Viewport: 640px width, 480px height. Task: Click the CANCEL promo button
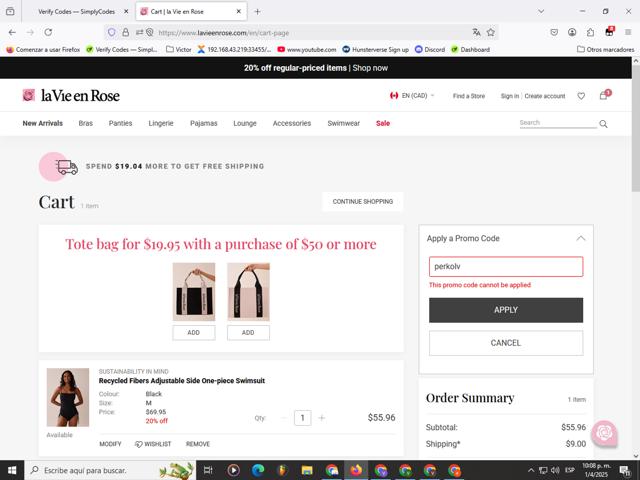point(506,343)
